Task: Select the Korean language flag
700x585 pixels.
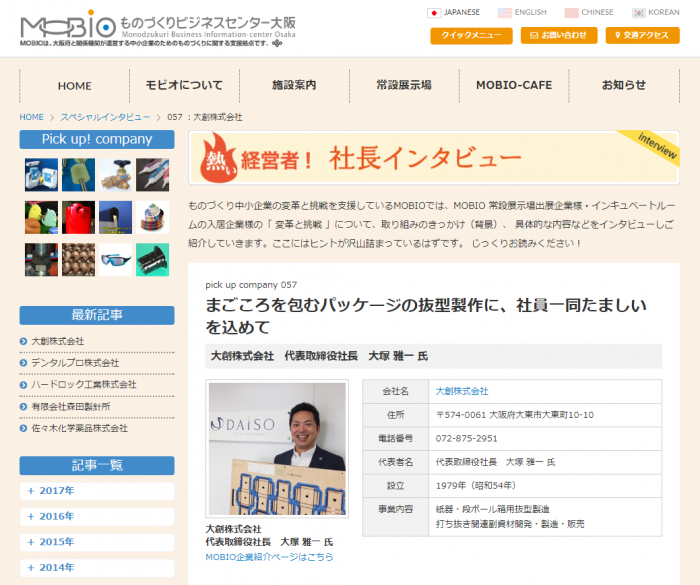Action: (x=638, y=13)
